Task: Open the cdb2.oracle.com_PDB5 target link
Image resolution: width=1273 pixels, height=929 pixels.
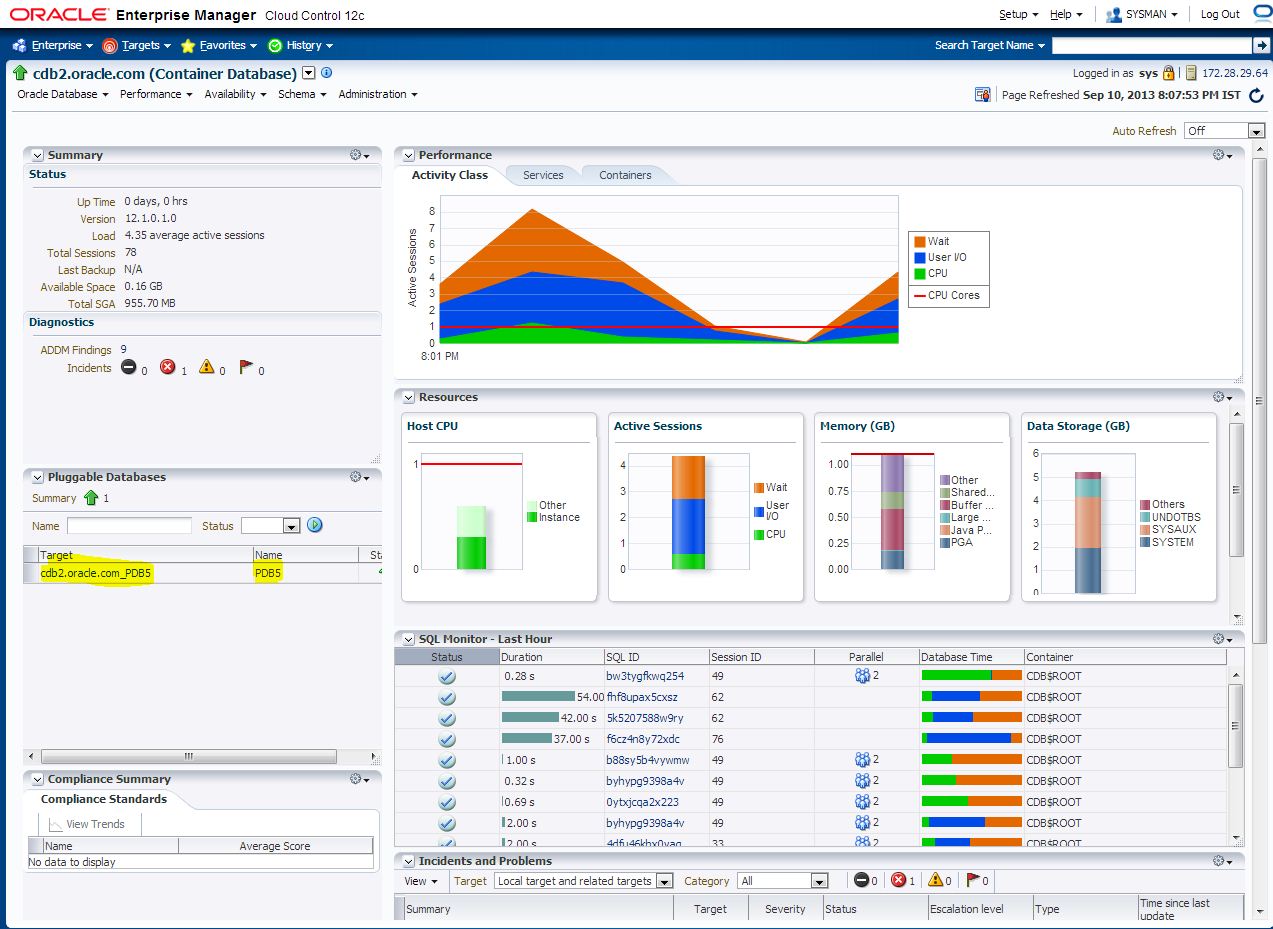Action: click(x=96, y=573)
